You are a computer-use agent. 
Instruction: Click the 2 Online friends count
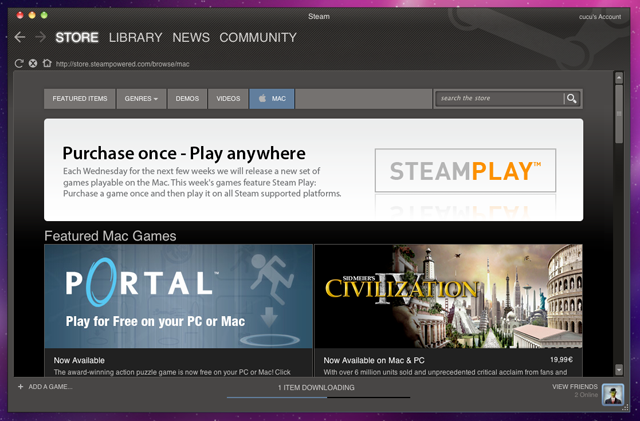[586, 395]
